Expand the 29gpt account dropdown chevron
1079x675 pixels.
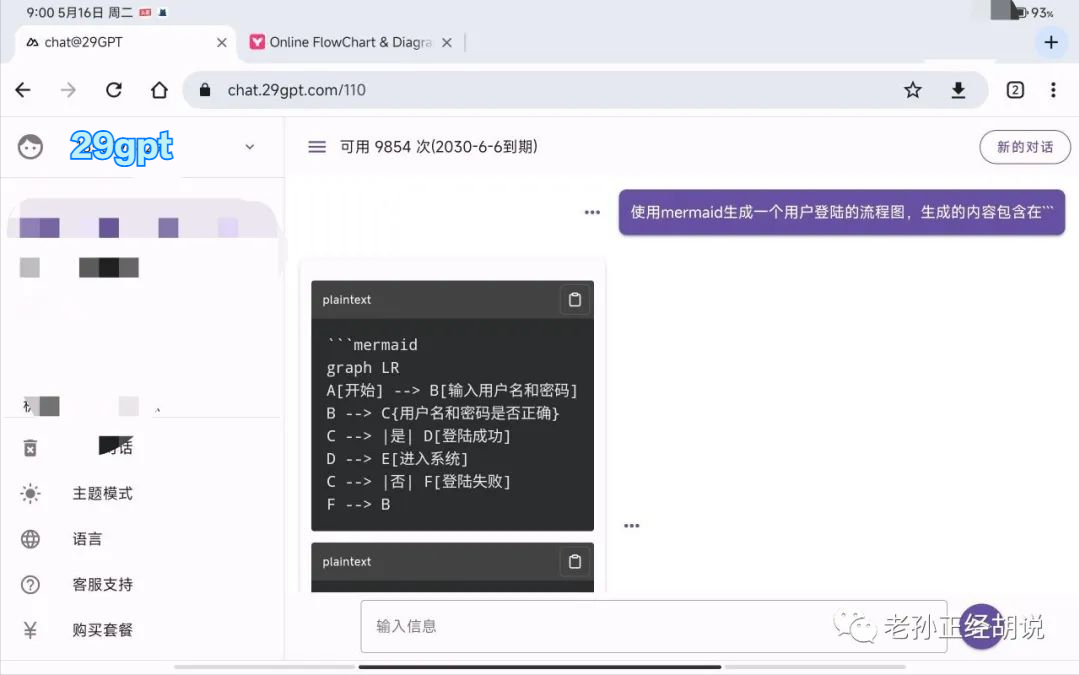coord(250,147)
